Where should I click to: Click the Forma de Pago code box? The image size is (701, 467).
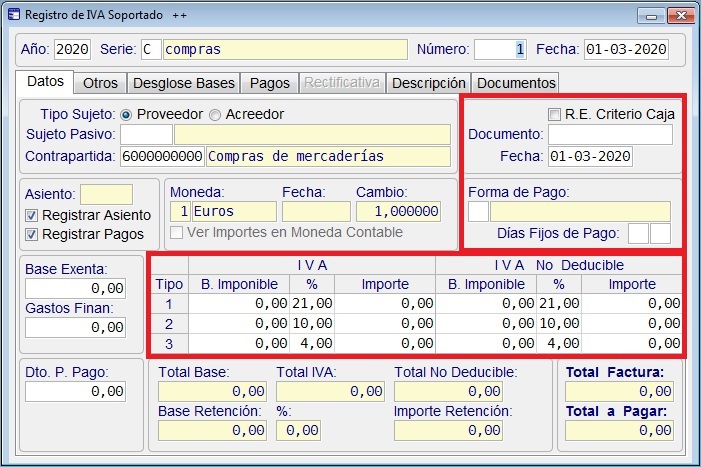[478, 211]
